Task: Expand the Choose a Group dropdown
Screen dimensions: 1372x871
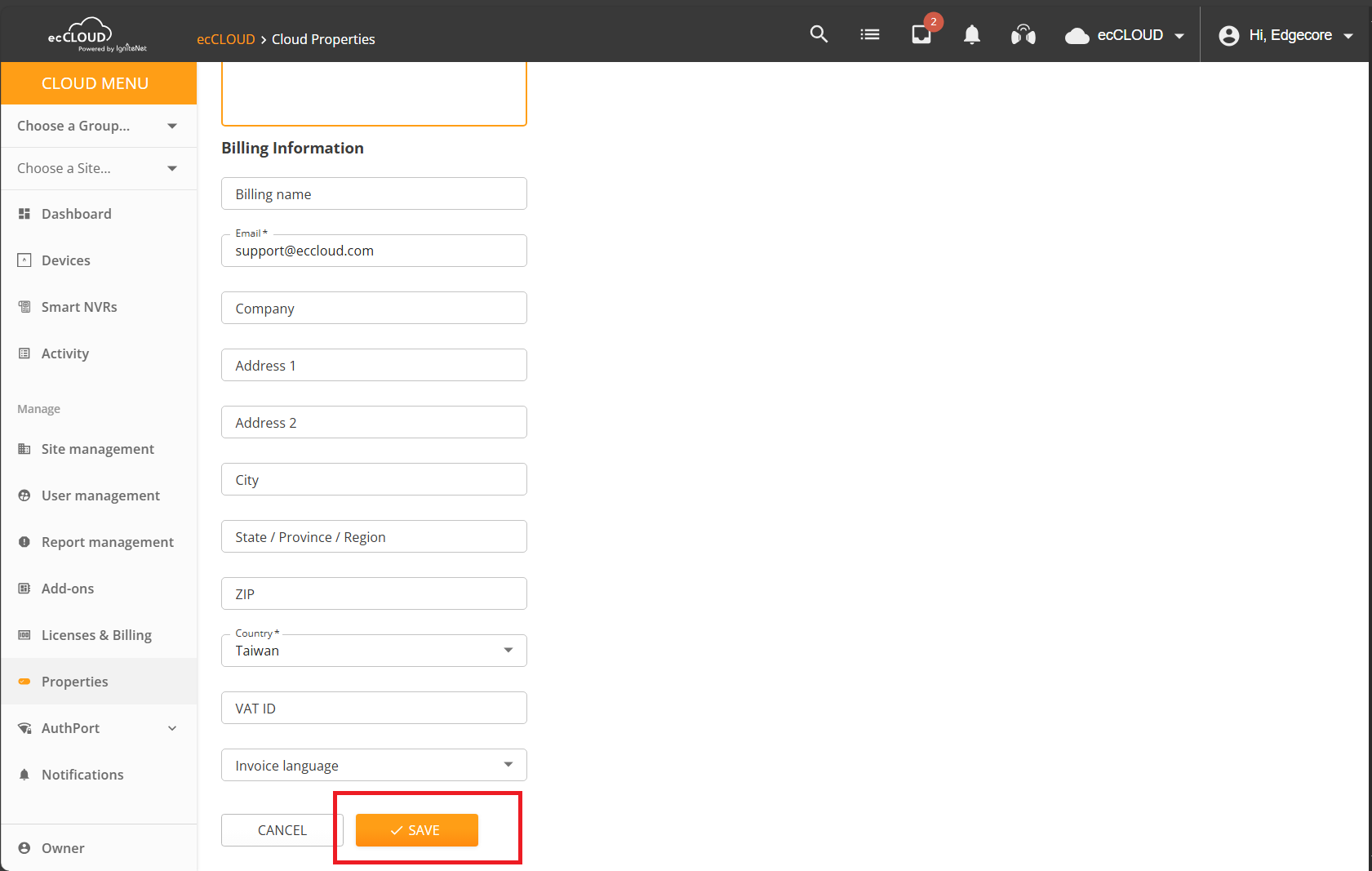Action: coord(99,126)
